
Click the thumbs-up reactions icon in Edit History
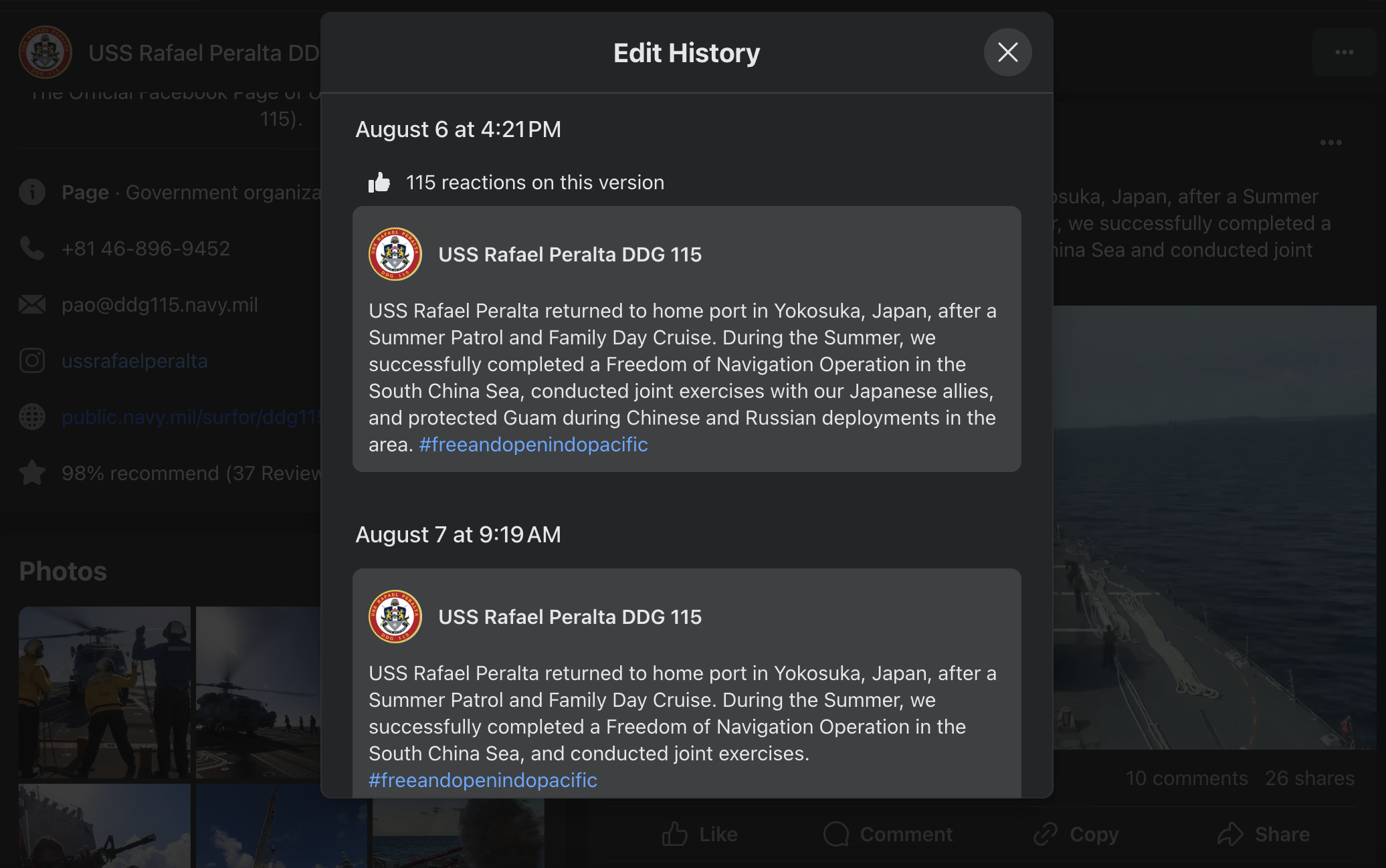(x=379, y=183)
